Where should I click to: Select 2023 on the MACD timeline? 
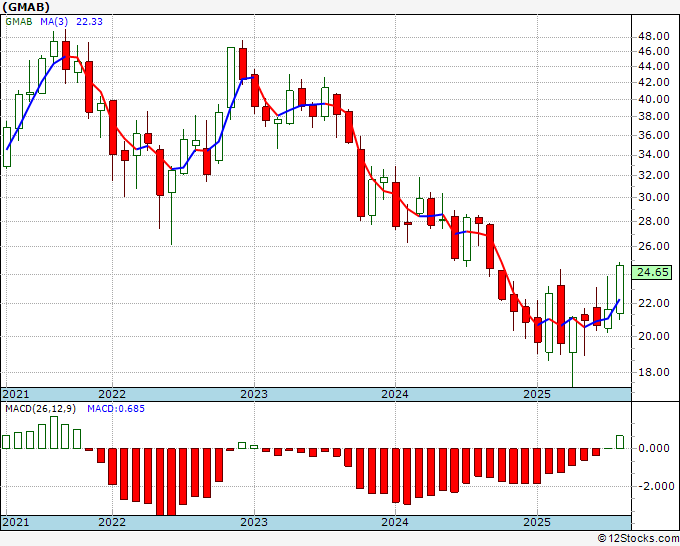[254, 522]
